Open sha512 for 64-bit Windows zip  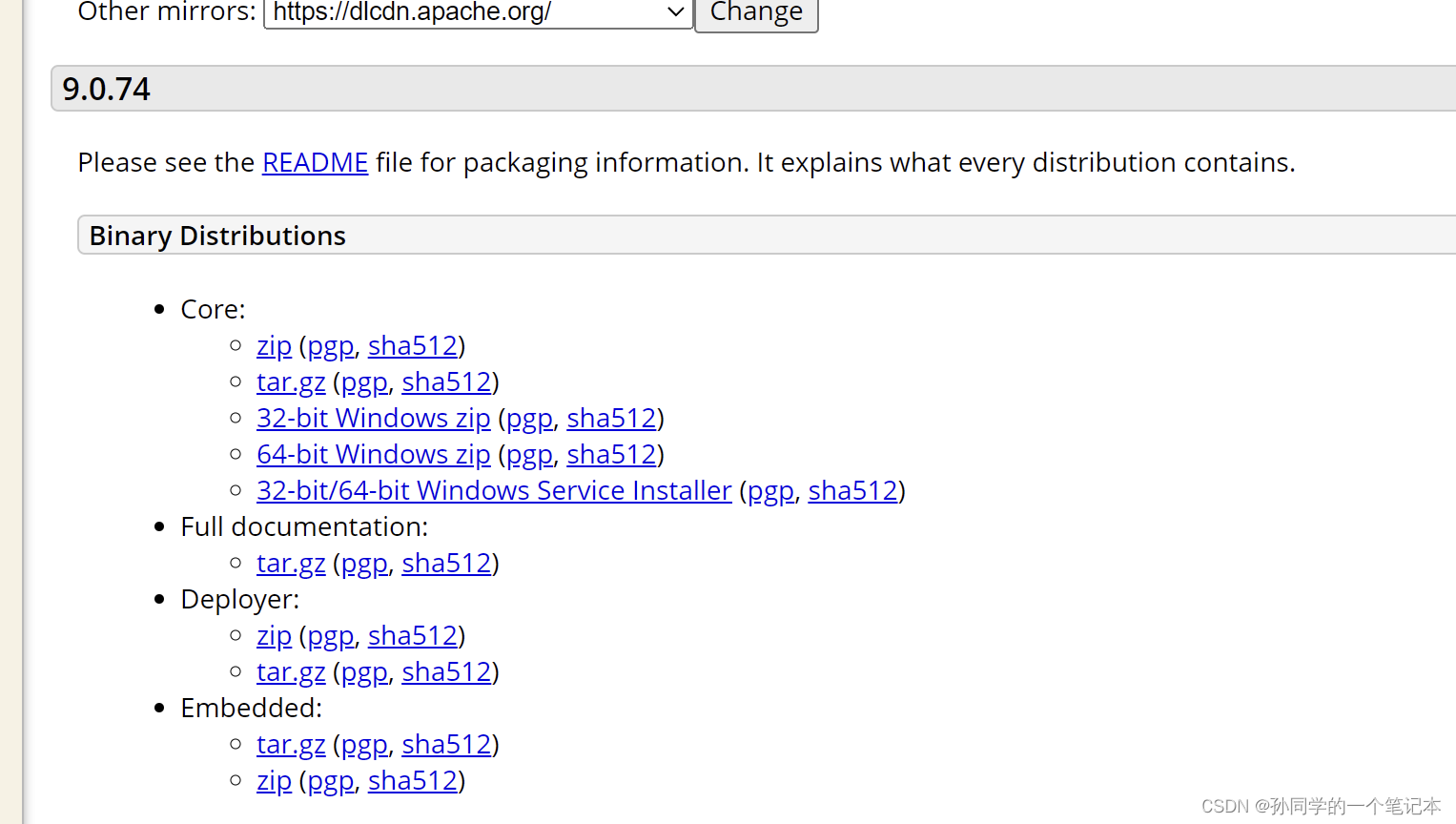611,455
